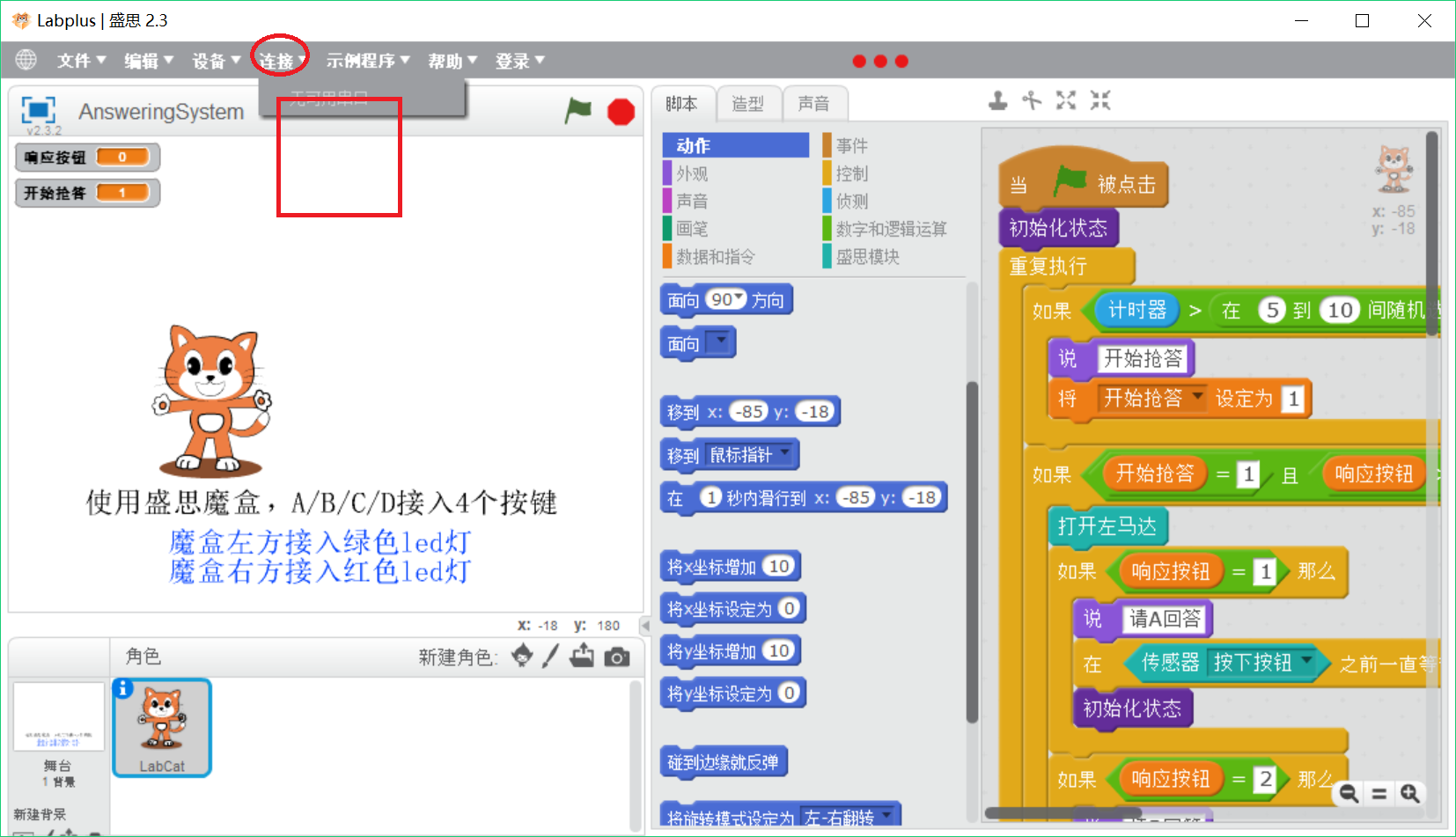Click the blocks palette vertical scrollbar
The height and width of the screenshot is (837, 1456).
pos(972,552)
